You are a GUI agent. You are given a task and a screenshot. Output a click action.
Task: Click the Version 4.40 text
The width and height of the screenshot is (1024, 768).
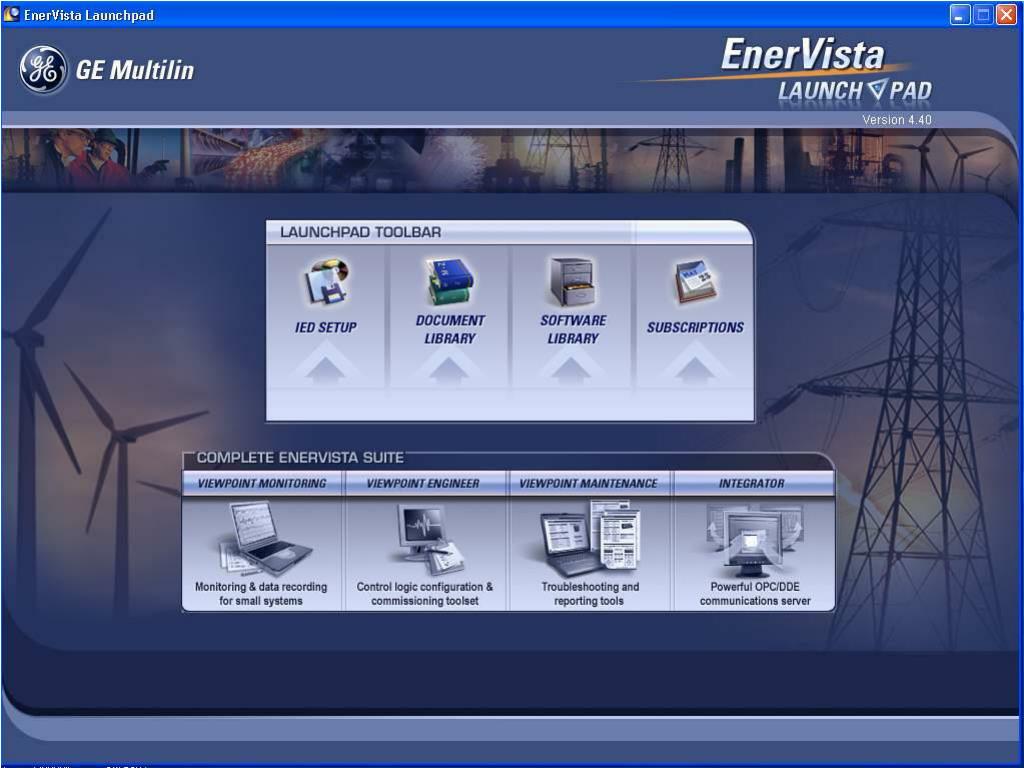point(897,120)
